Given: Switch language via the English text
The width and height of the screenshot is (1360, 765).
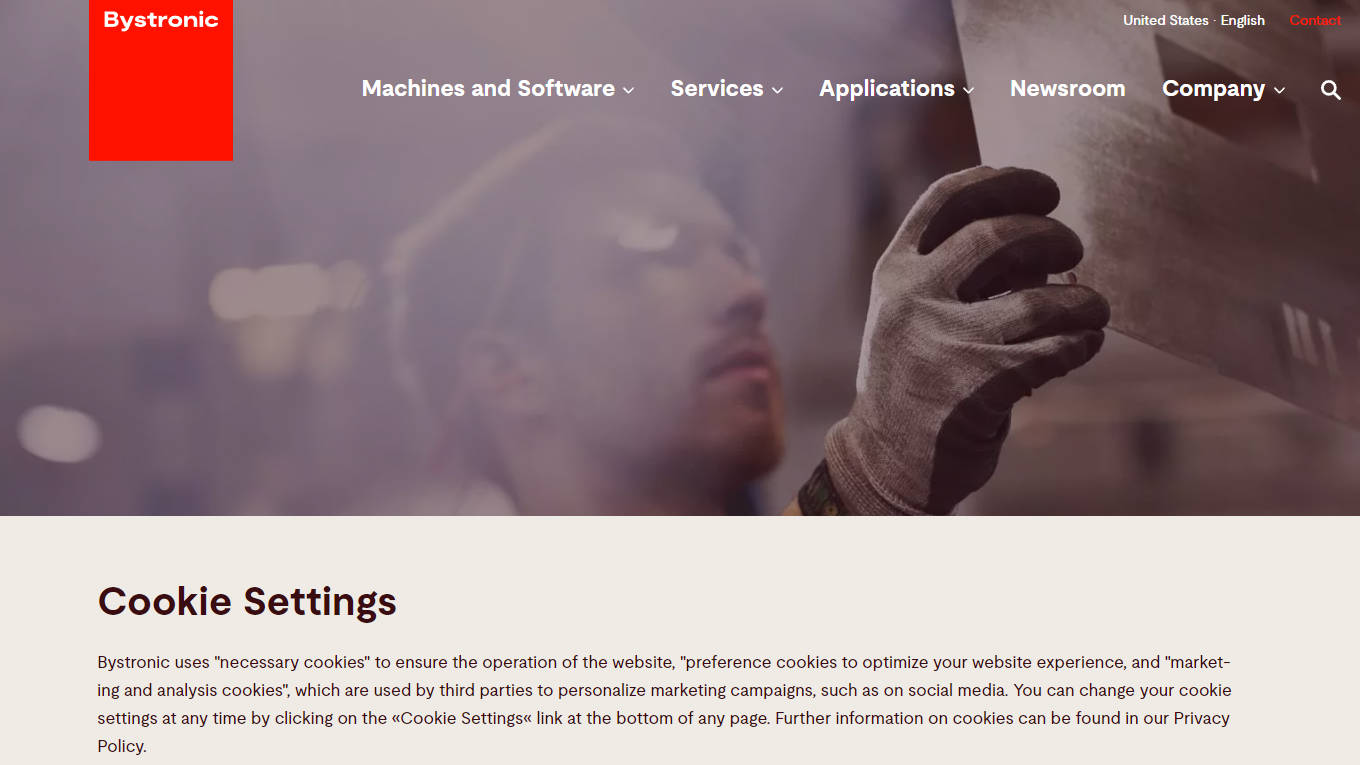Looking at the screenshot, I should [1243, 20].
